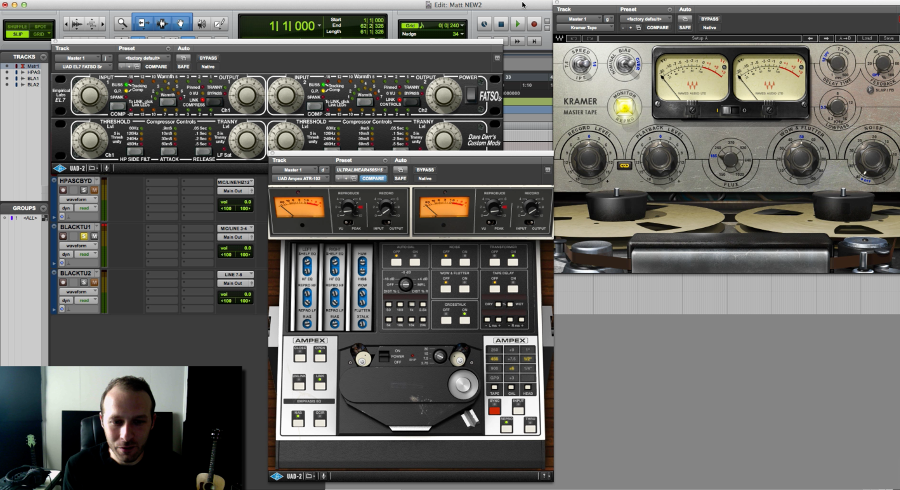Click the help question mark icon in Ampex bottom bar
This screenshot has height=490, width=900.
coord(544,476)
